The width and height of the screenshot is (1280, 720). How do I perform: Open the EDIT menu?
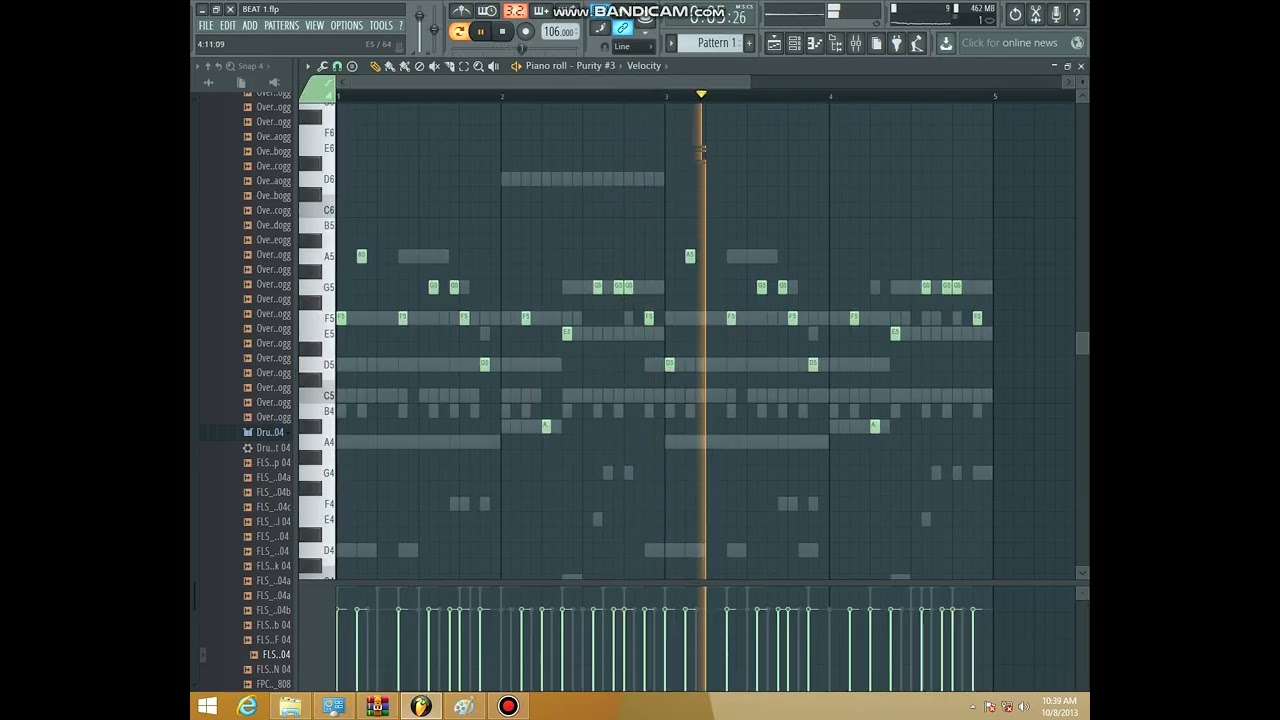point(228,26)
